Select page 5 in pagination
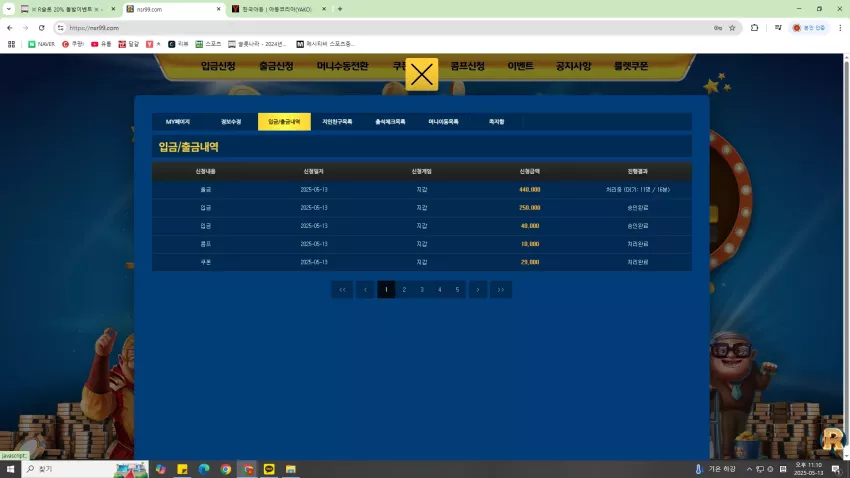This screenshot has width=850, height=478. pyautogui.click(x=458, y=289)
